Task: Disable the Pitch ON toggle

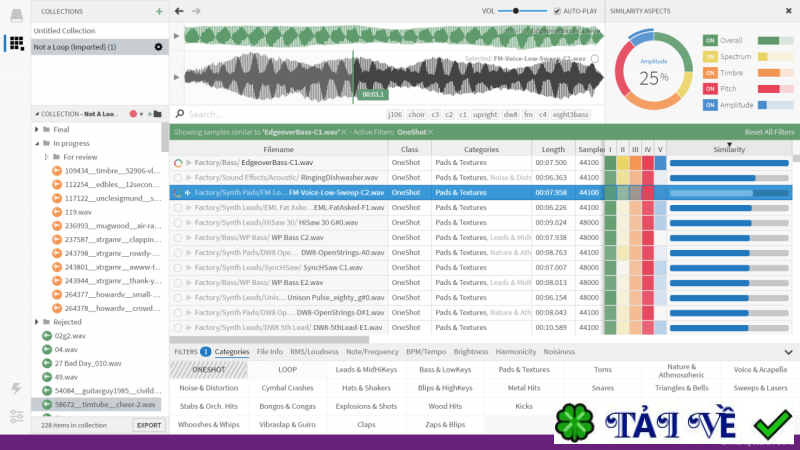Action: click(710, 88)
